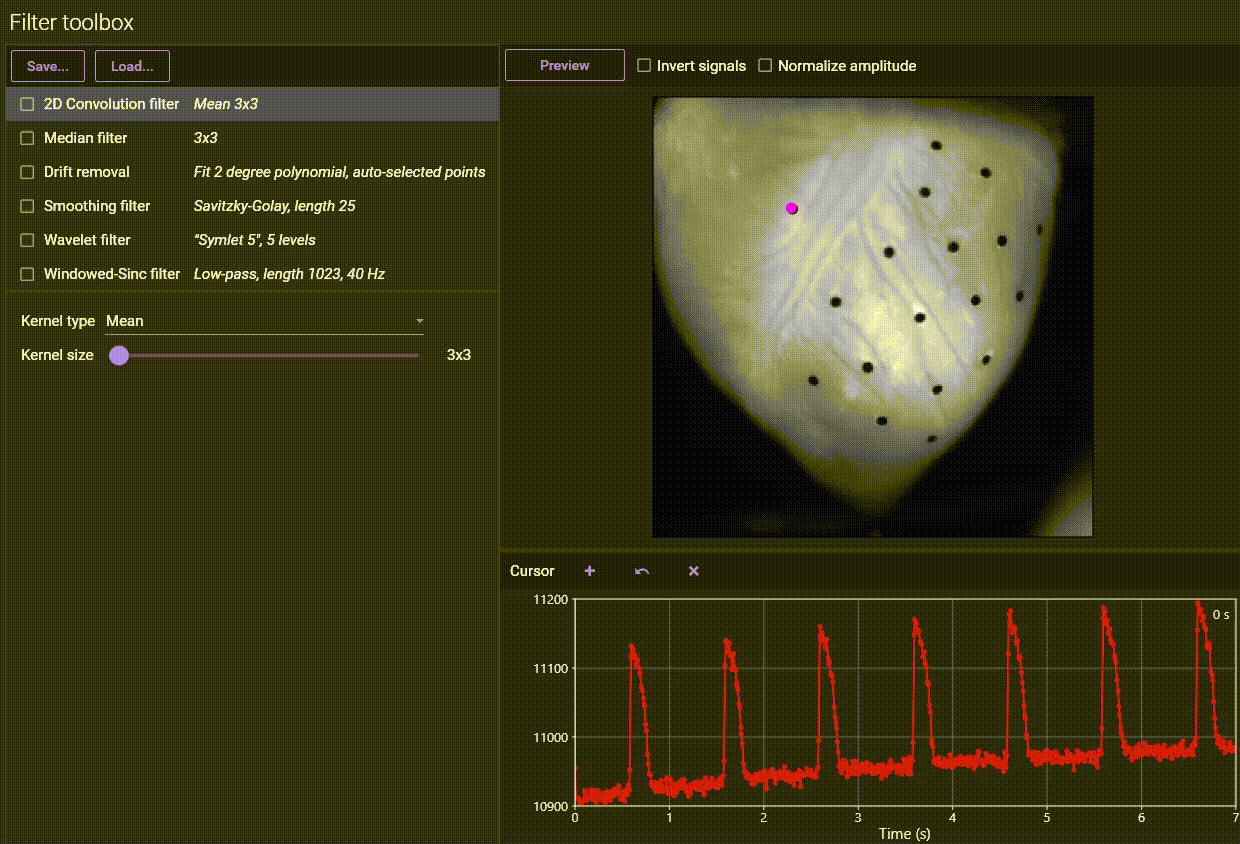The image size is (1240, 844).
Task: Click the undo cursor arrow icon
Action: point(642,571)
